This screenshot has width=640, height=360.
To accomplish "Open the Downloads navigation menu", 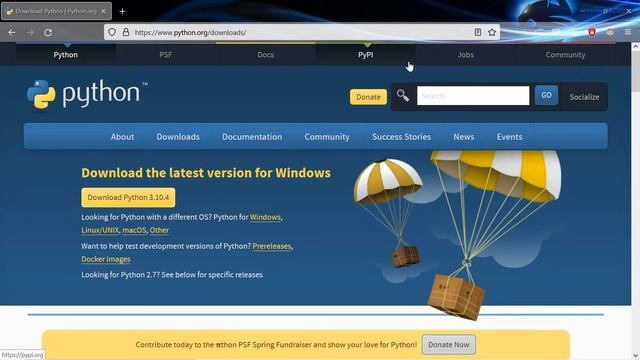I will tap(178, 137).
